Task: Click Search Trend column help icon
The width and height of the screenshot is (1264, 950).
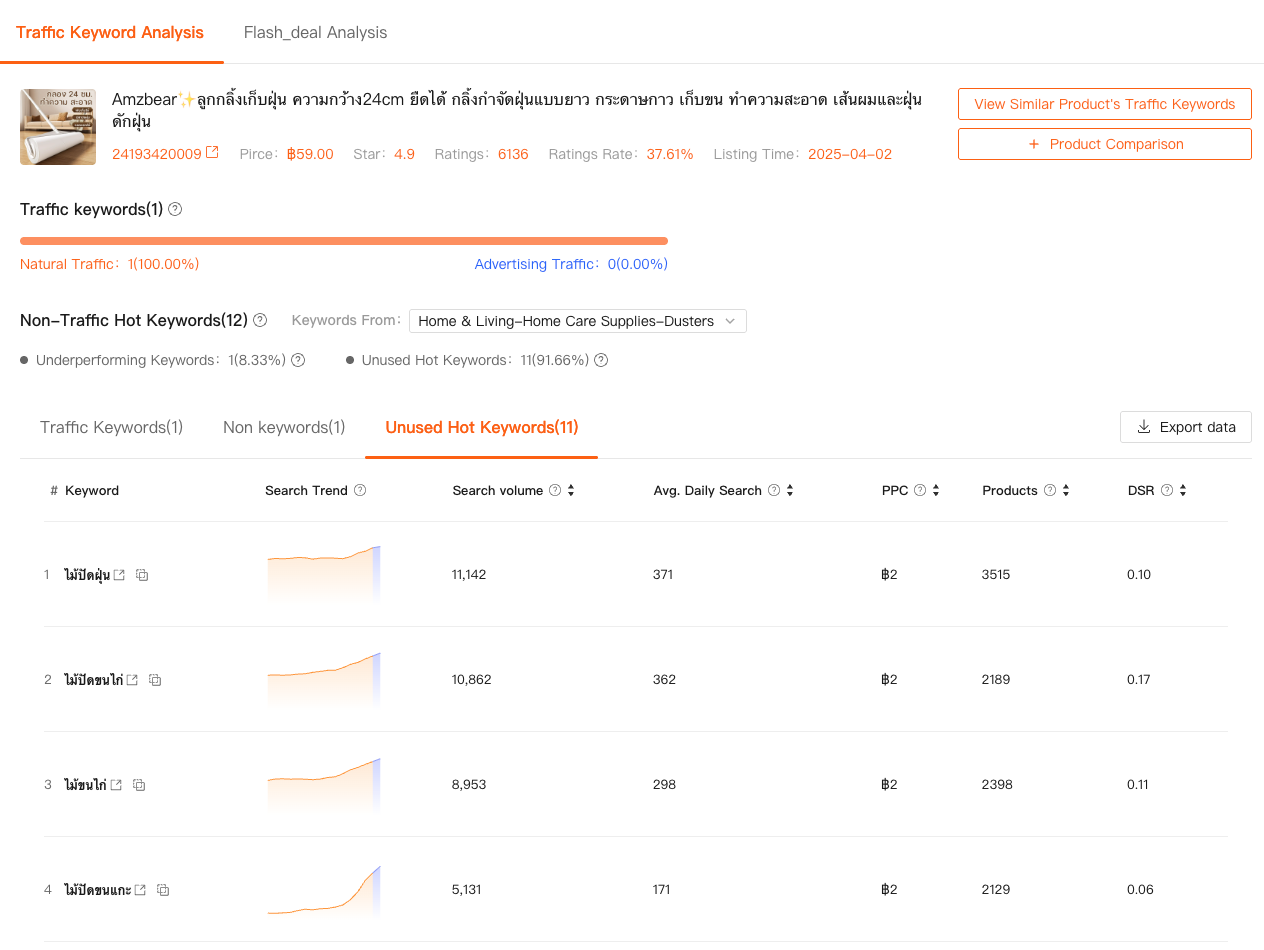Action: 360,490
